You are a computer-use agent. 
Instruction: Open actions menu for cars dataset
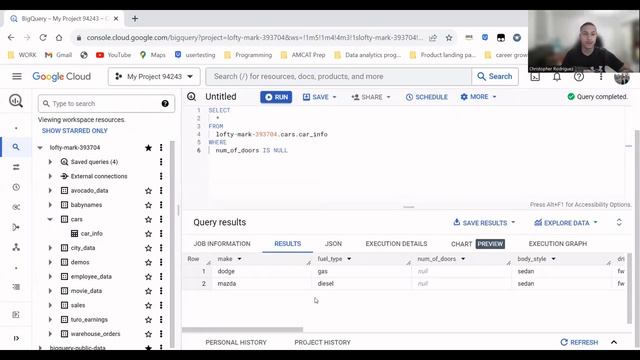[161, 219]
